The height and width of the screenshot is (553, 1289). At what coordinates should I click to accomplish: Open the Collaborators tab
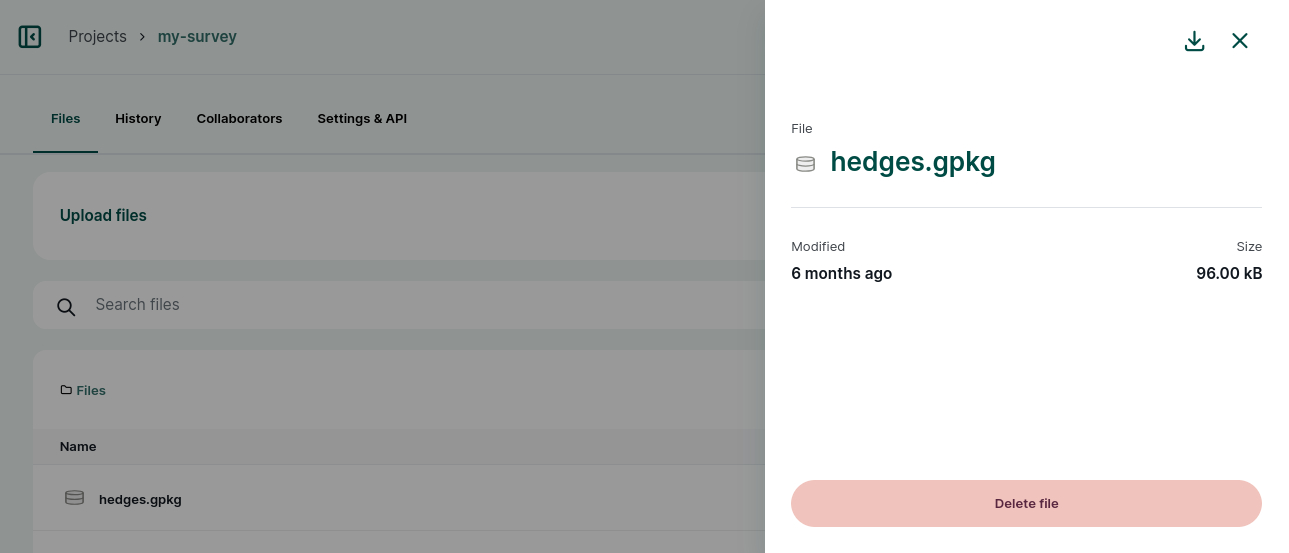point(239,119)
